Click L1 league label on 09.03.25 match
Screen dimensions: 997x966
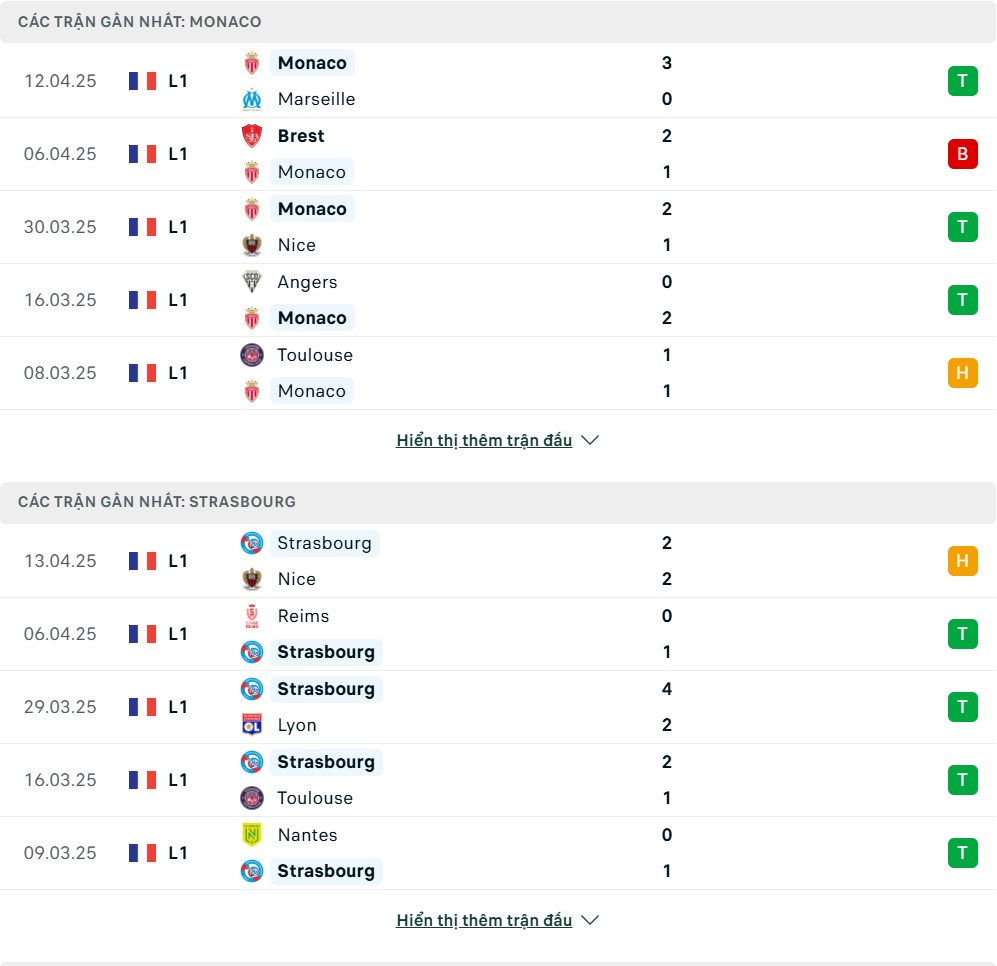pyautogui.click(x=178, y=853)
